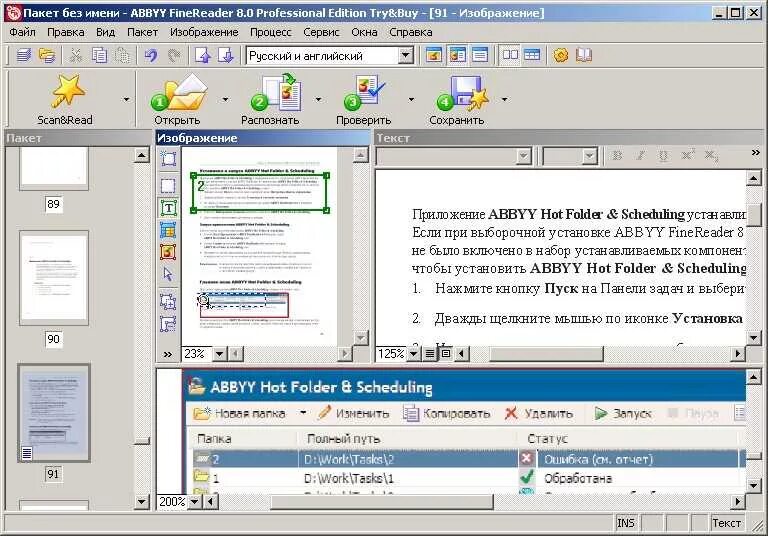Open the Изображение menu
The height and width of the screenshot is (536, 768).
pyautogui.click(x=204, y=32)
